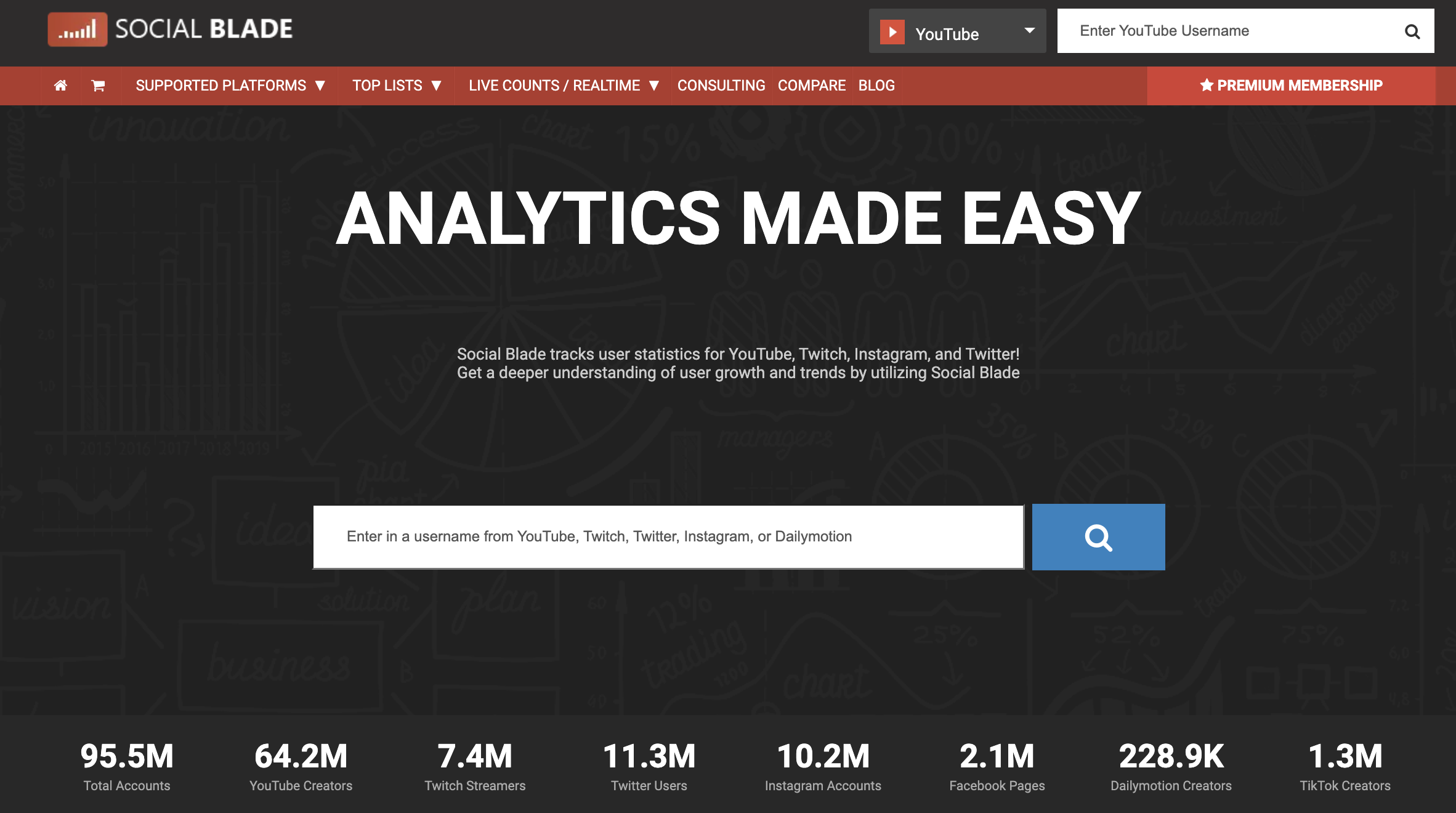The height and width of the screenshot is (813, 1456).
Task: Expand the Top Lists menu
Action: tap(397, 86)
